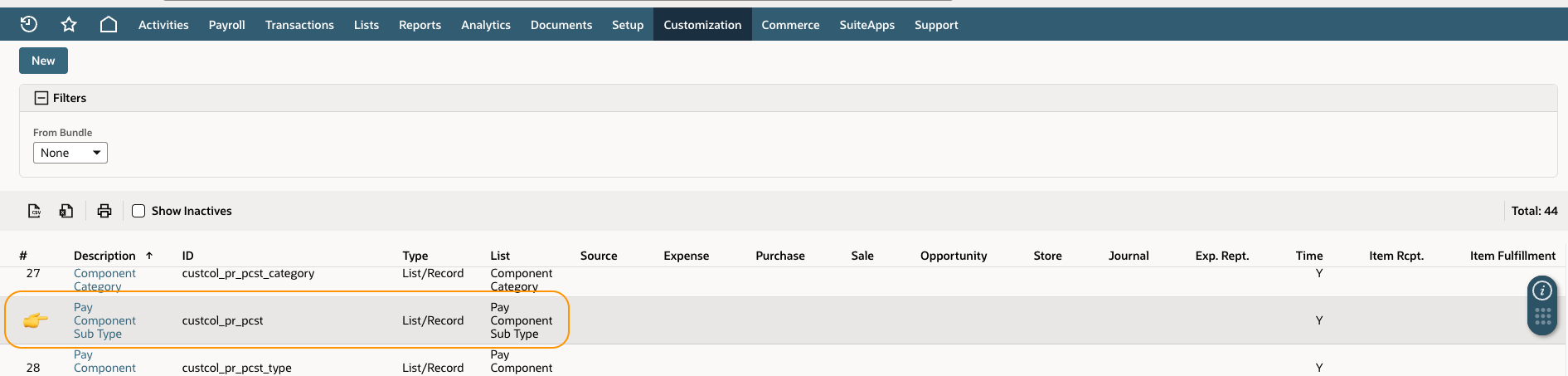Export the list as CSV
The image size is (1568, 376).
pos(35,211)
